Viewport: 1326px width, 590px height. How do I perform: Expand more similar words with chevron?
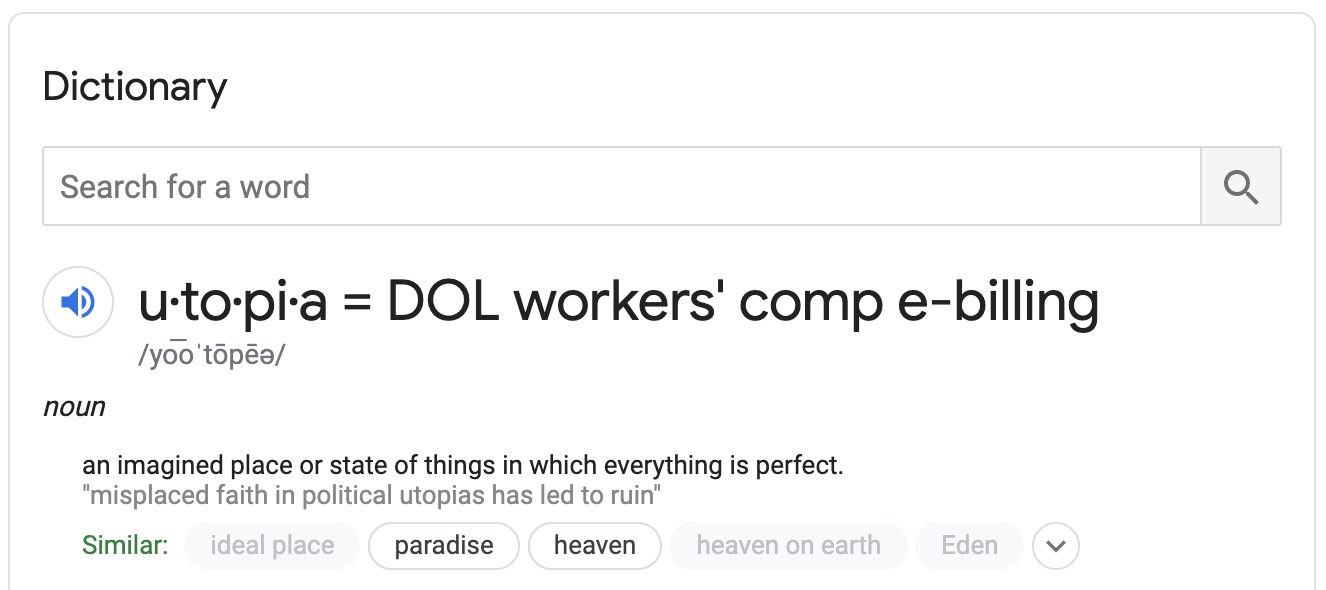tap(1056, 546)
